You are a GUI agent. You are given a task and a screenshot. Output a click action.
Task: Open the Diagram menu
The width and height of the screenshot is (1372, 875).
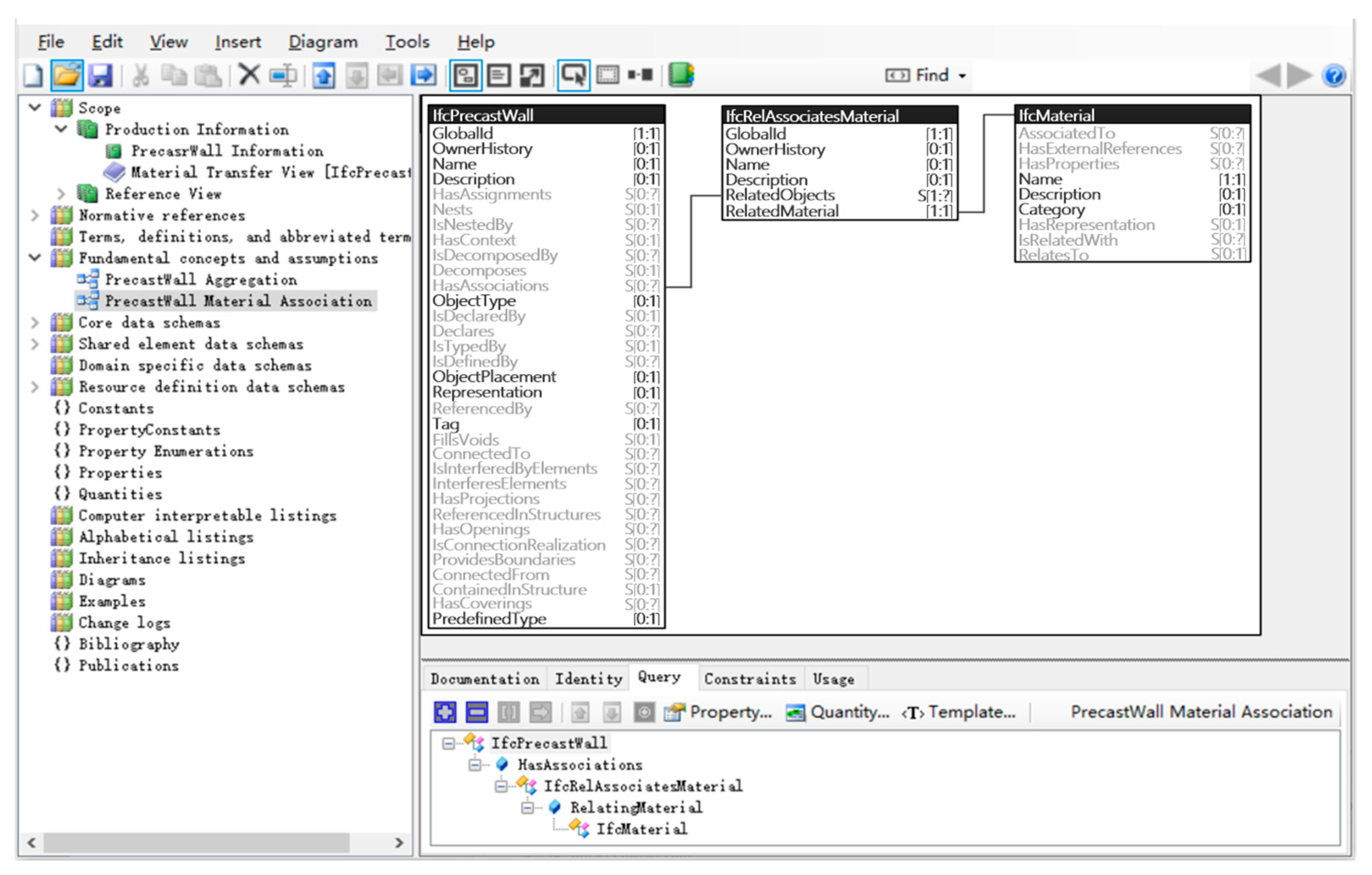323,42
